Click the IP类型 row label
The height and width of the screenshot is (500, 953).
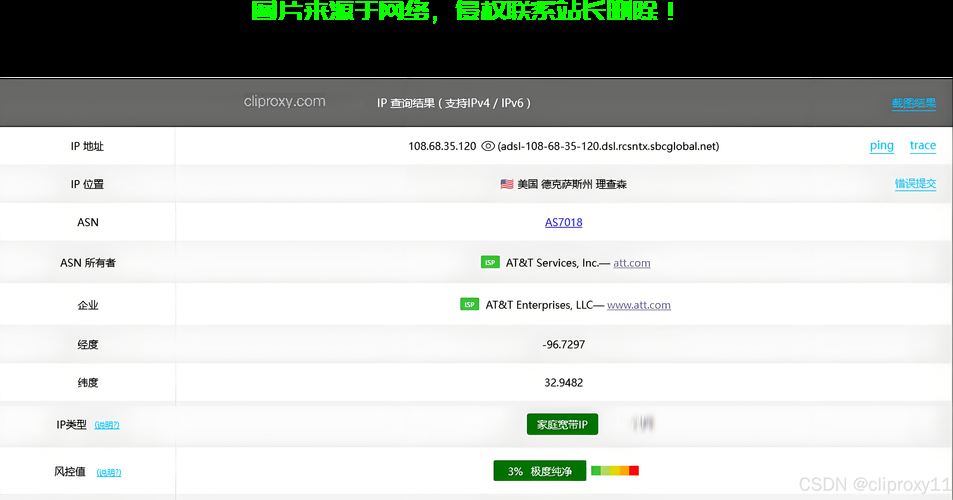tap(71, 425)
